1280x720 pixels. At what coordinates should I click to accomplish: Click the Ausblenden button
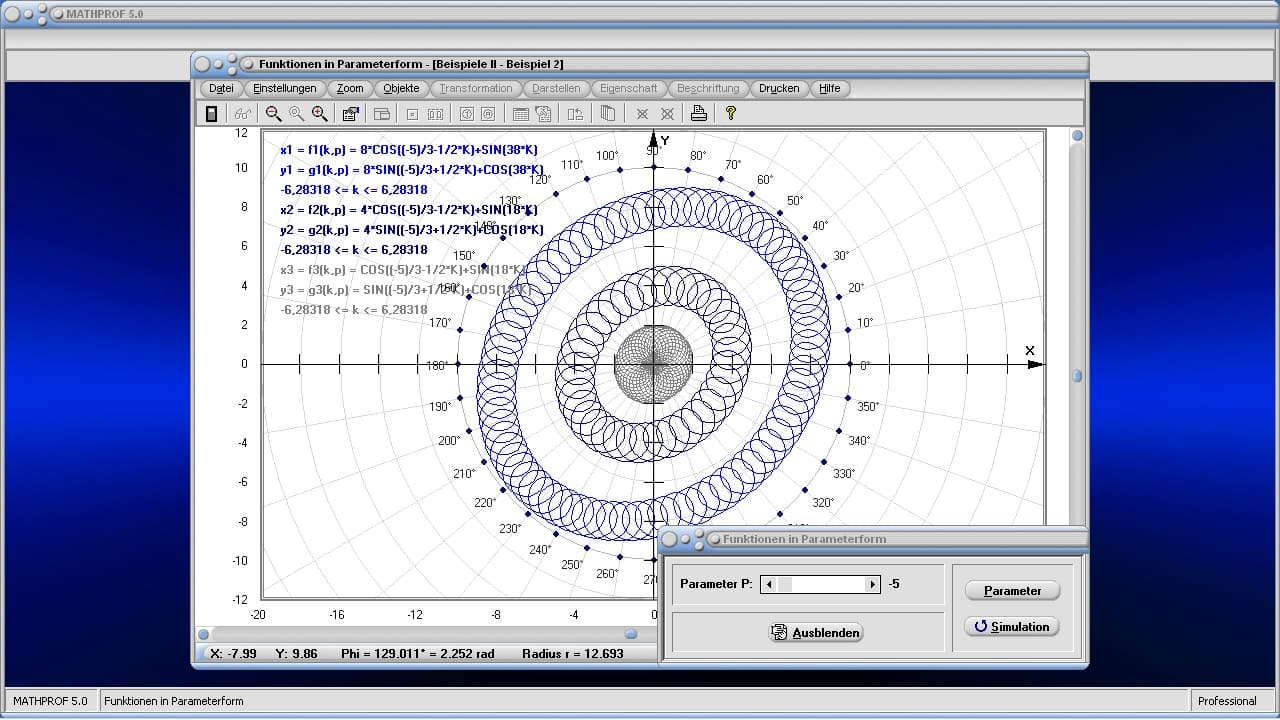815,632
